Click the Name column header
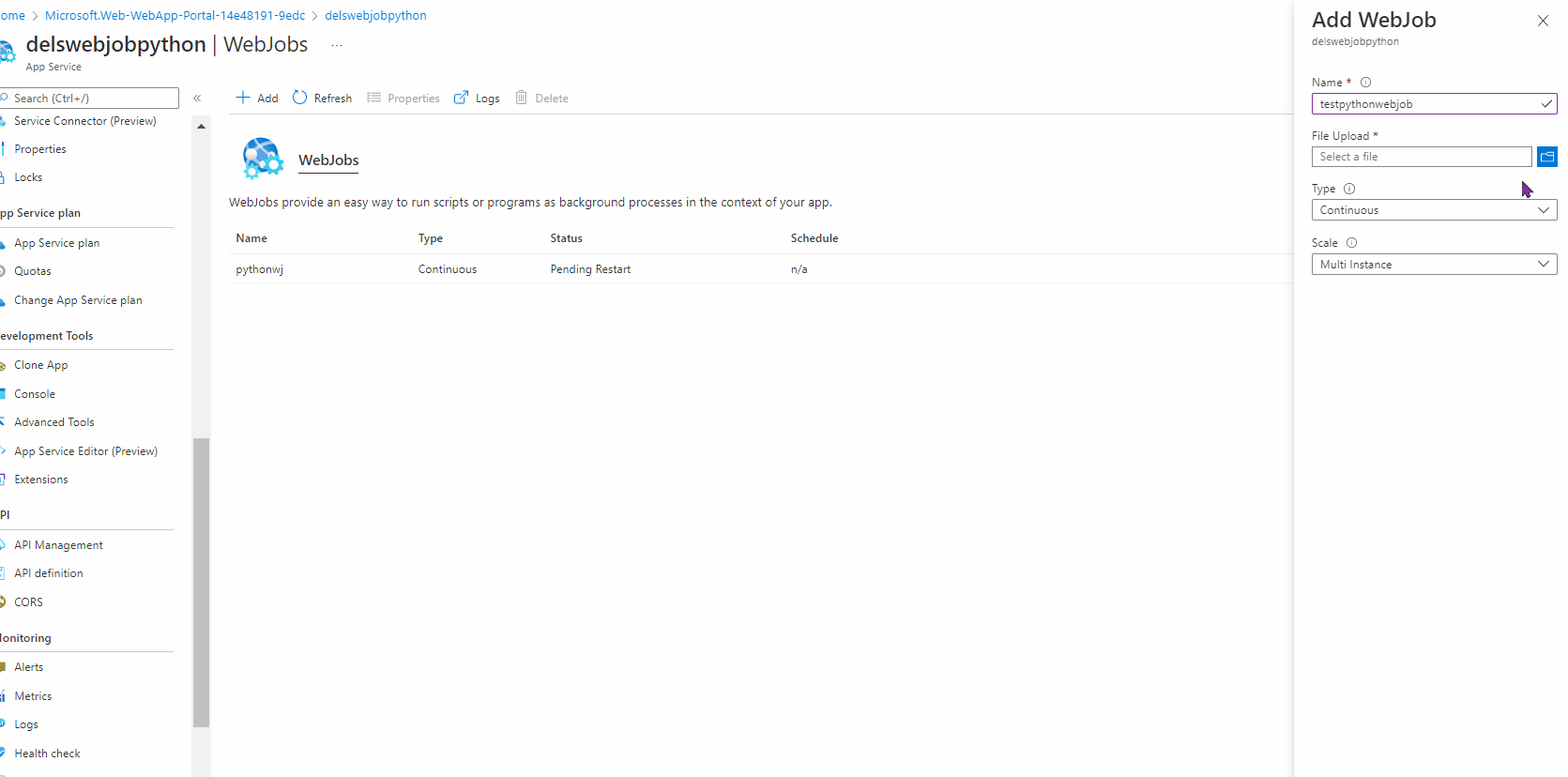Viewport: 1568px width, 777px height. tap(251, 238)
